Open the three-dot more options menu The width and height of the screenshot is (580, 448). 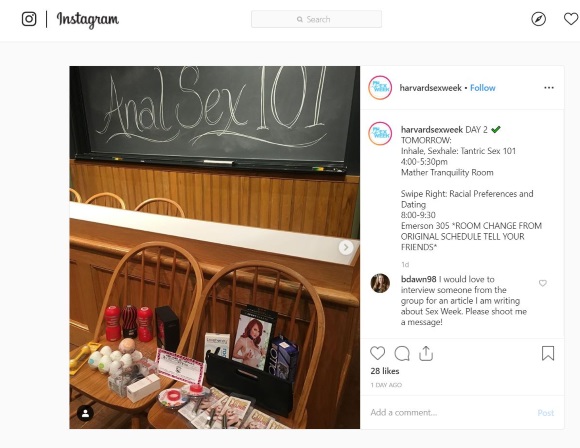click(x=549, y=88)
